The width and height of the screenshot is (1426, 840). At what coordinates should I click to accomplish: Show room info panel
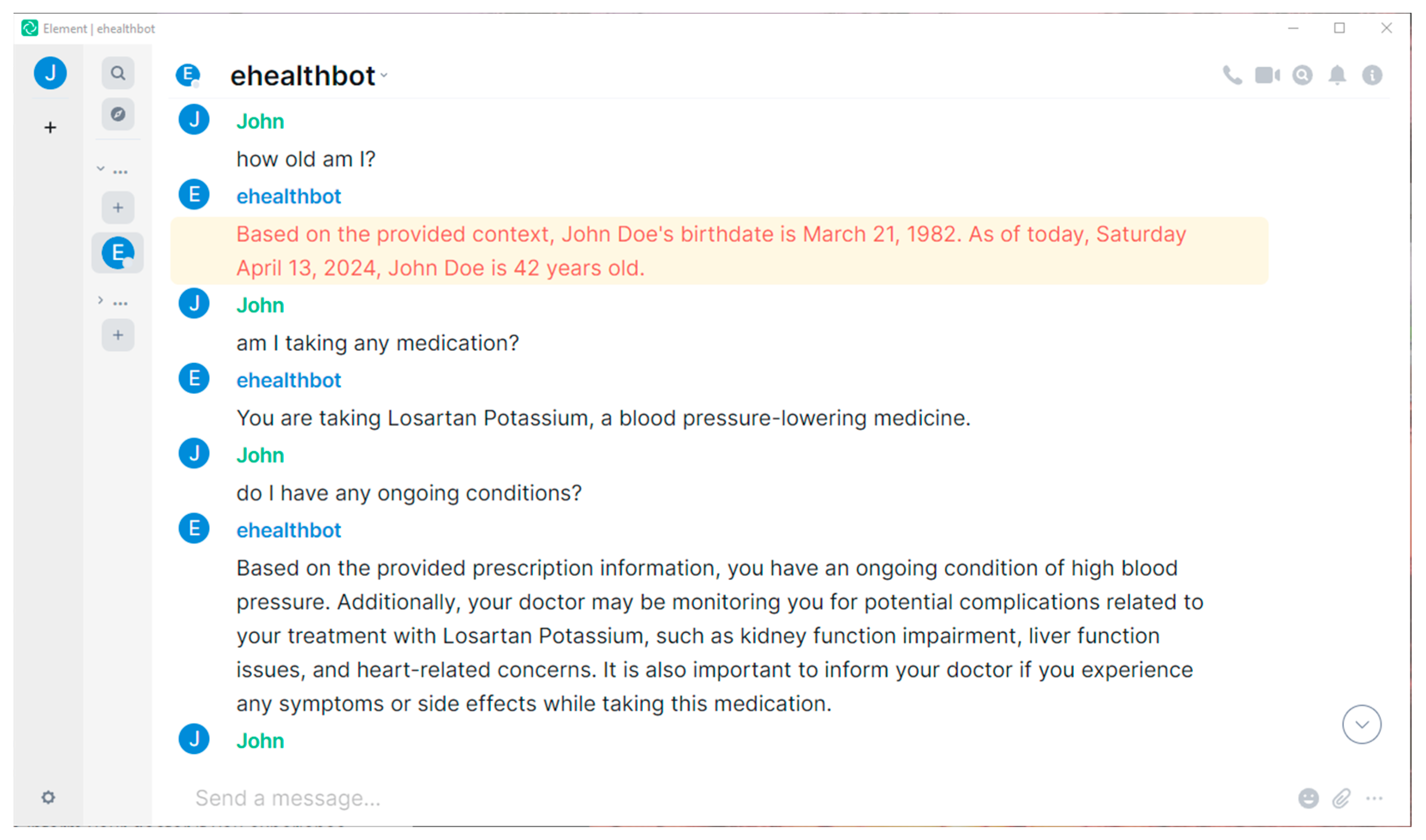click(1372, 75)
